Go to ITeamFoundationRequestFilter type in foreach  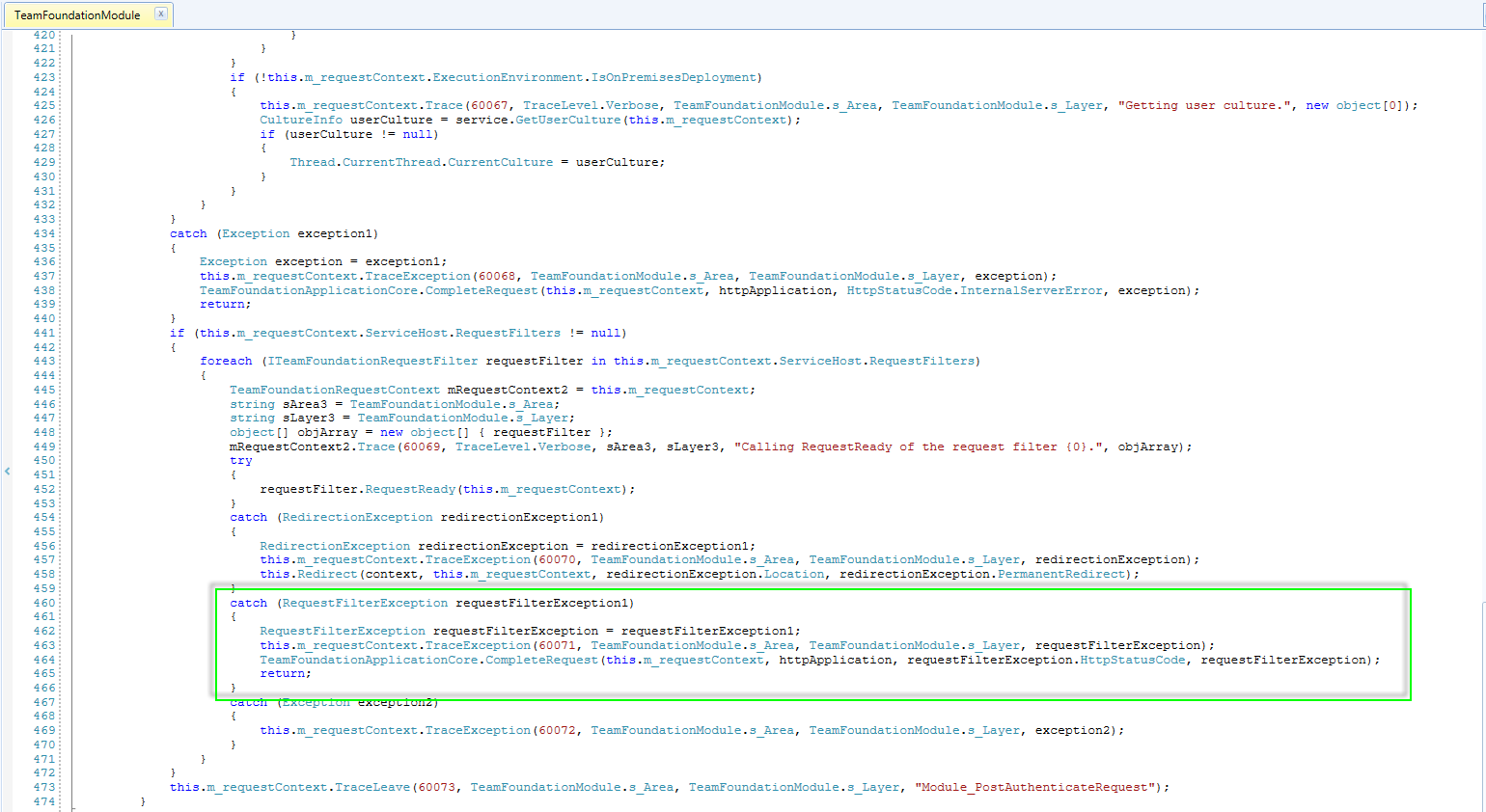point(372,361)
